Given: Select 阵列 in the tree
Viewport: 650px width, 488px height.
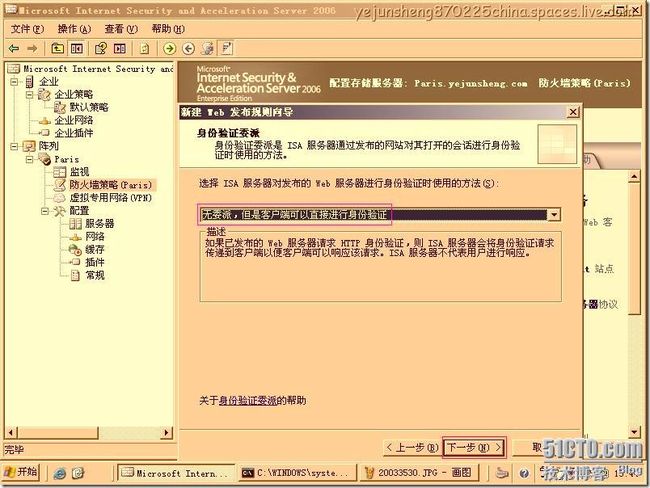Looking at the screenshot, I should (49, 146).
